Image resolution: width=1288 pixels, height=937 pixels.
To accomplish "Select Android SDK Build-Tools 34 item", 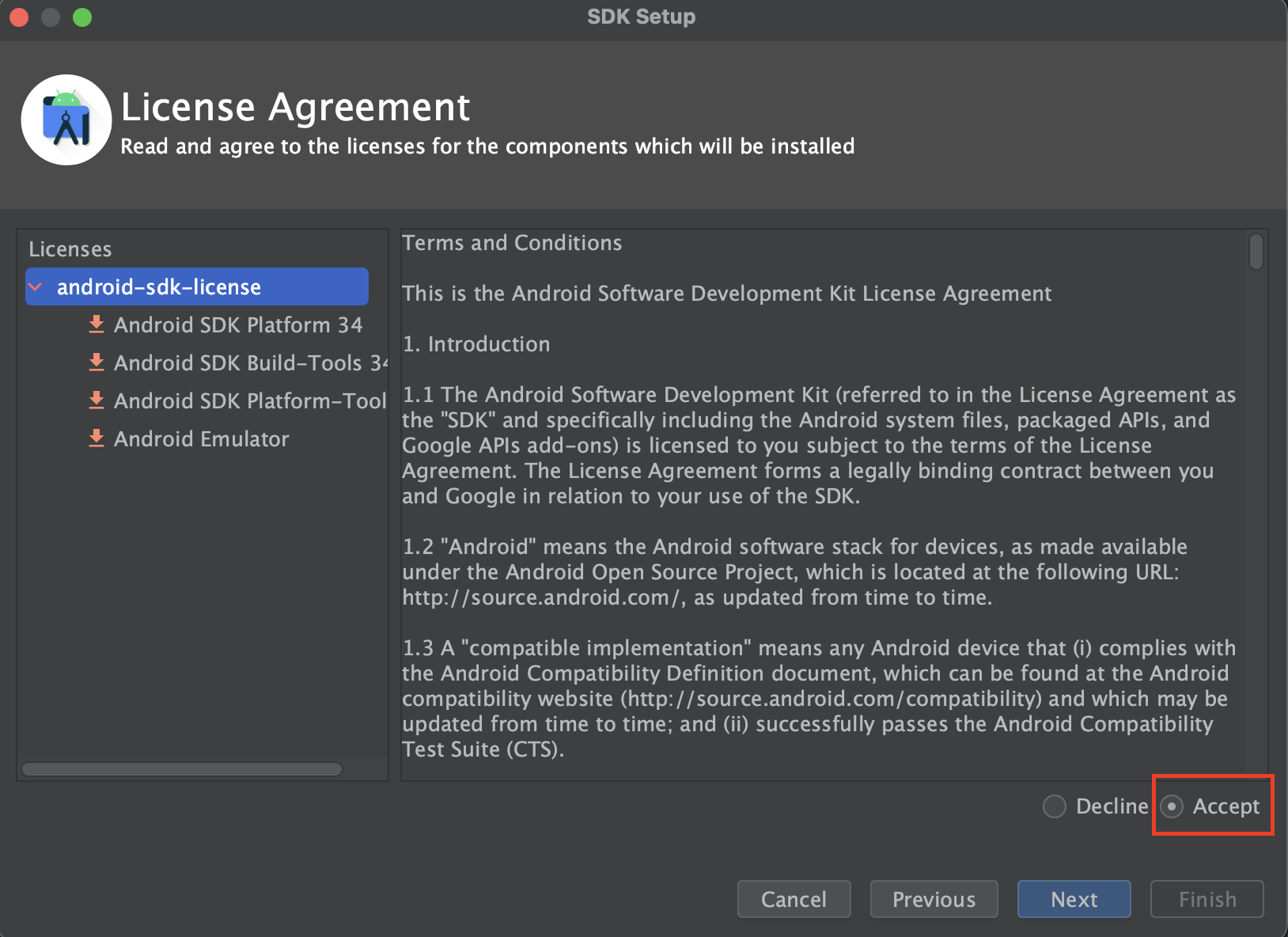I will pyautogui.click(x=251, y=362).
